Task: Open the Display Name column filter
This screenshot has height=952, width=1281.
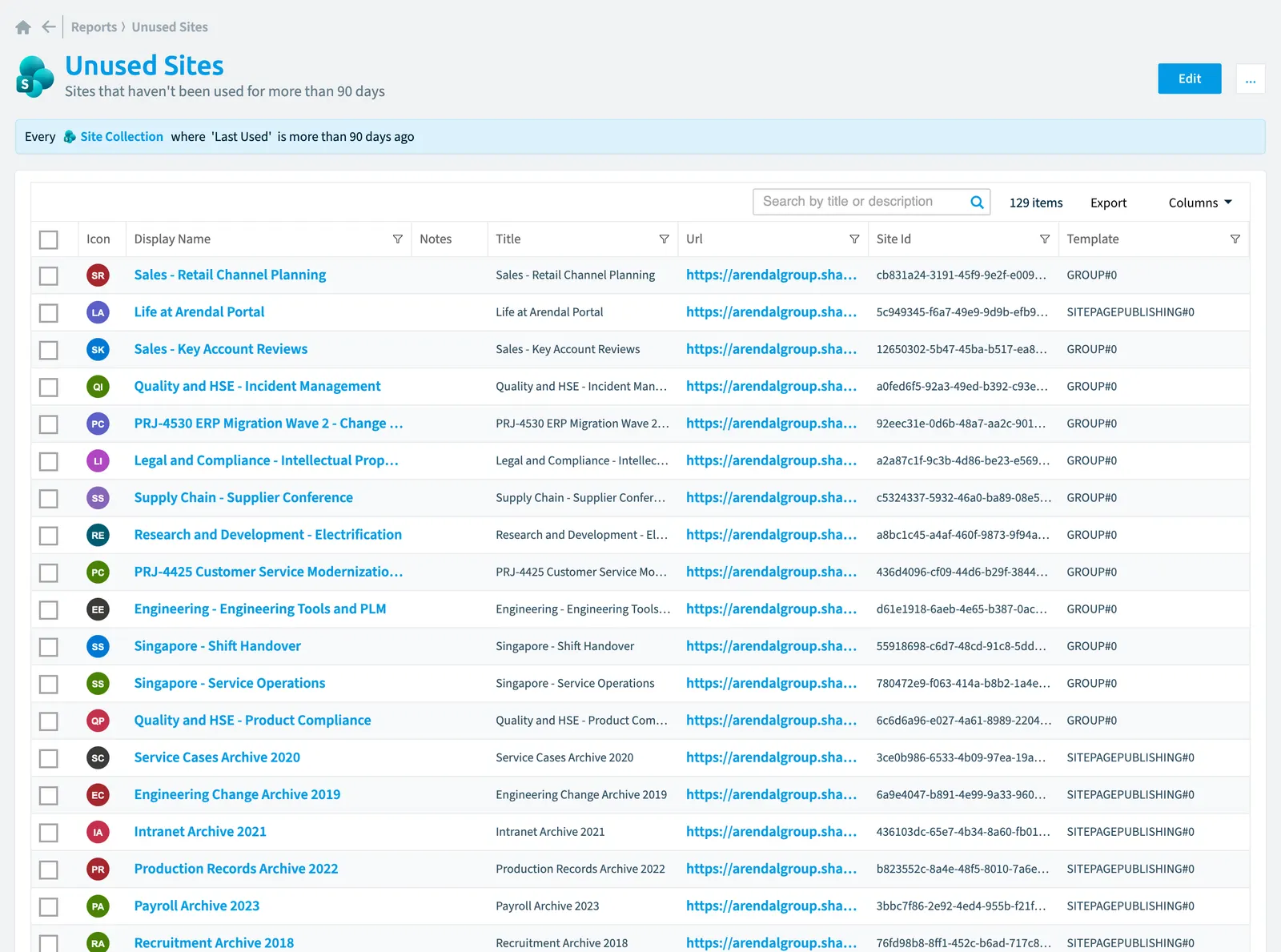Action: [x=397, y=239]
